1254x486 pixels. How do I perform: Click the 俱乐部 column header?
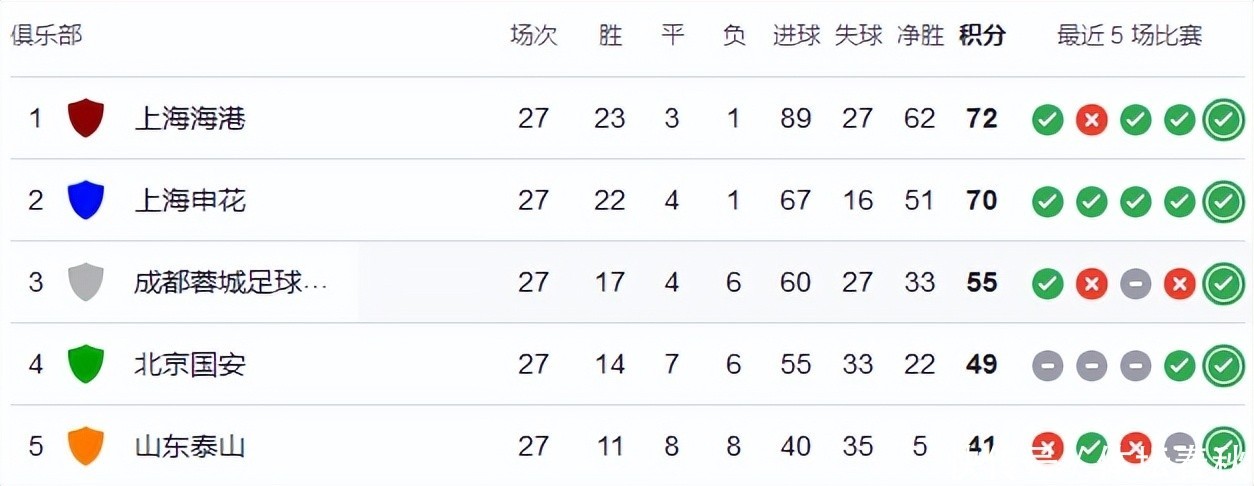point(46,35)
